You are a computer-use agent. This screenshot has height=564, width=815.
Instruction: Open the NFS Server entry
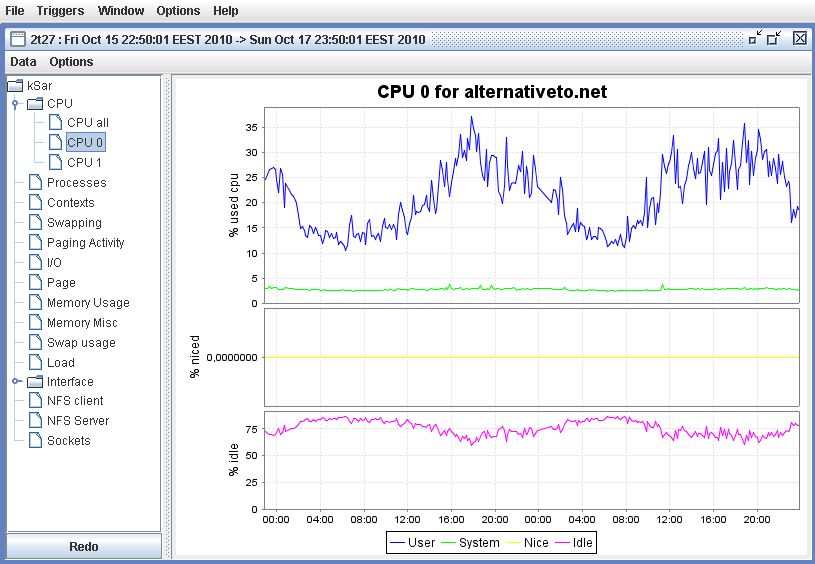pos(78,421)
